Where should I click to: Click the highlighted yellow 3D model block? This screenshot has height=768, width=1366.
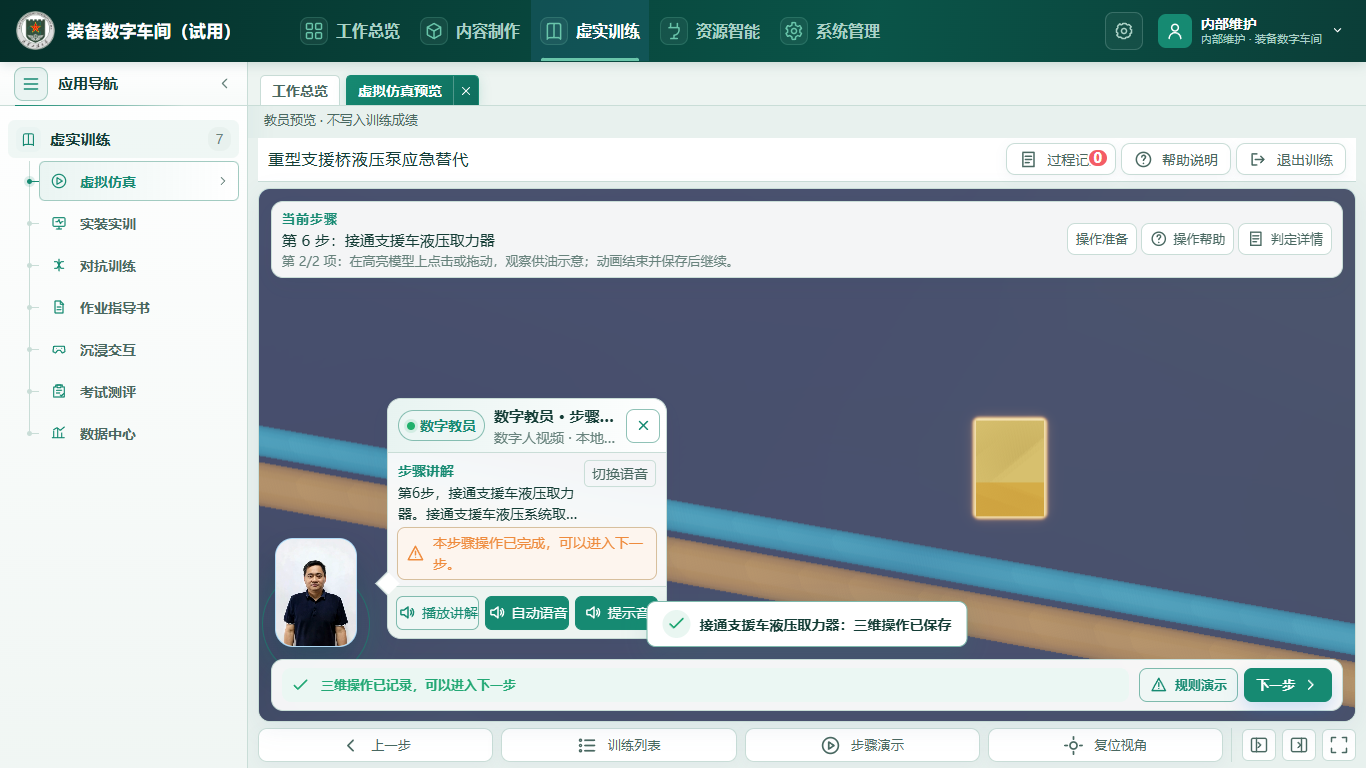[x=1010, y=468]
